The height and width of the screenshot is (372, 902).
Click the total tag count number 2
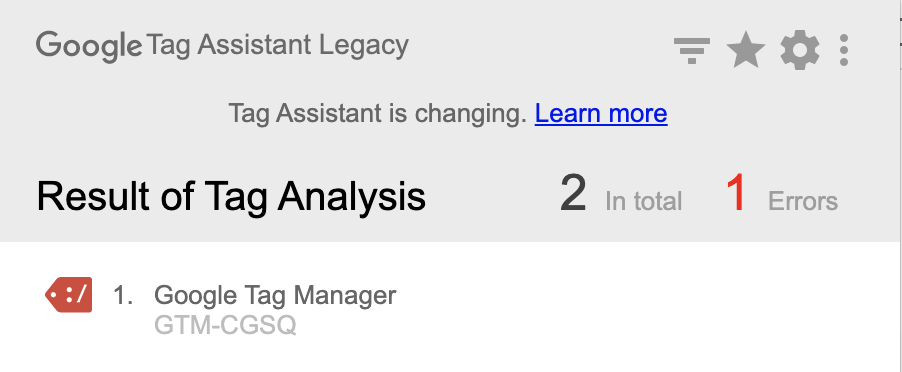(x=573, y=194)
